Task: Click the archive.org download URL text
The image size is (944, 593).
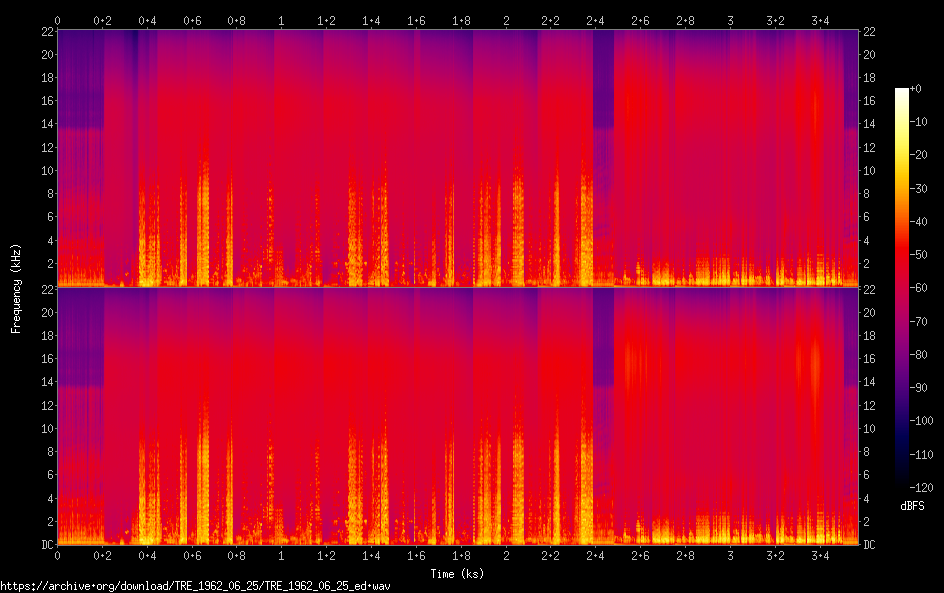Action: tap(195, 586)
